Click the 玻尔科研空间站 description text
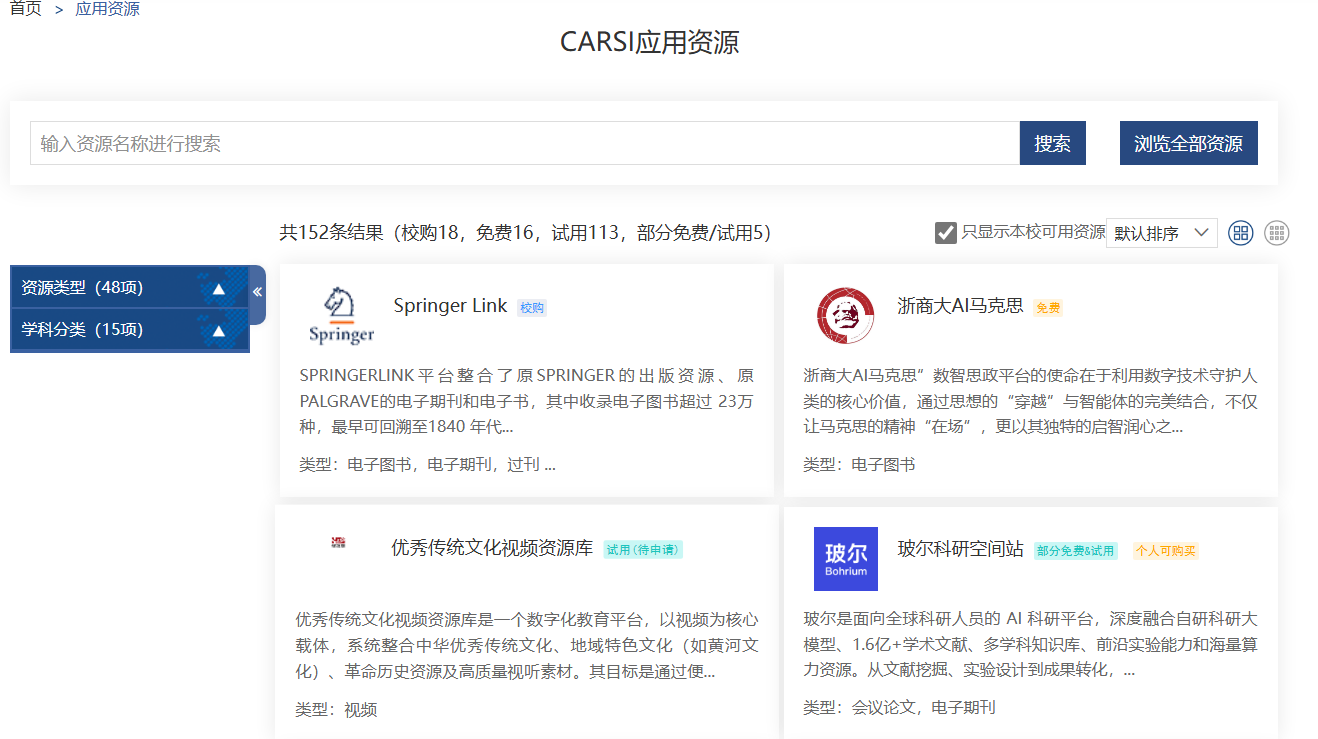The height and width of the screenshot is (739, 1318). point(1031,645)
